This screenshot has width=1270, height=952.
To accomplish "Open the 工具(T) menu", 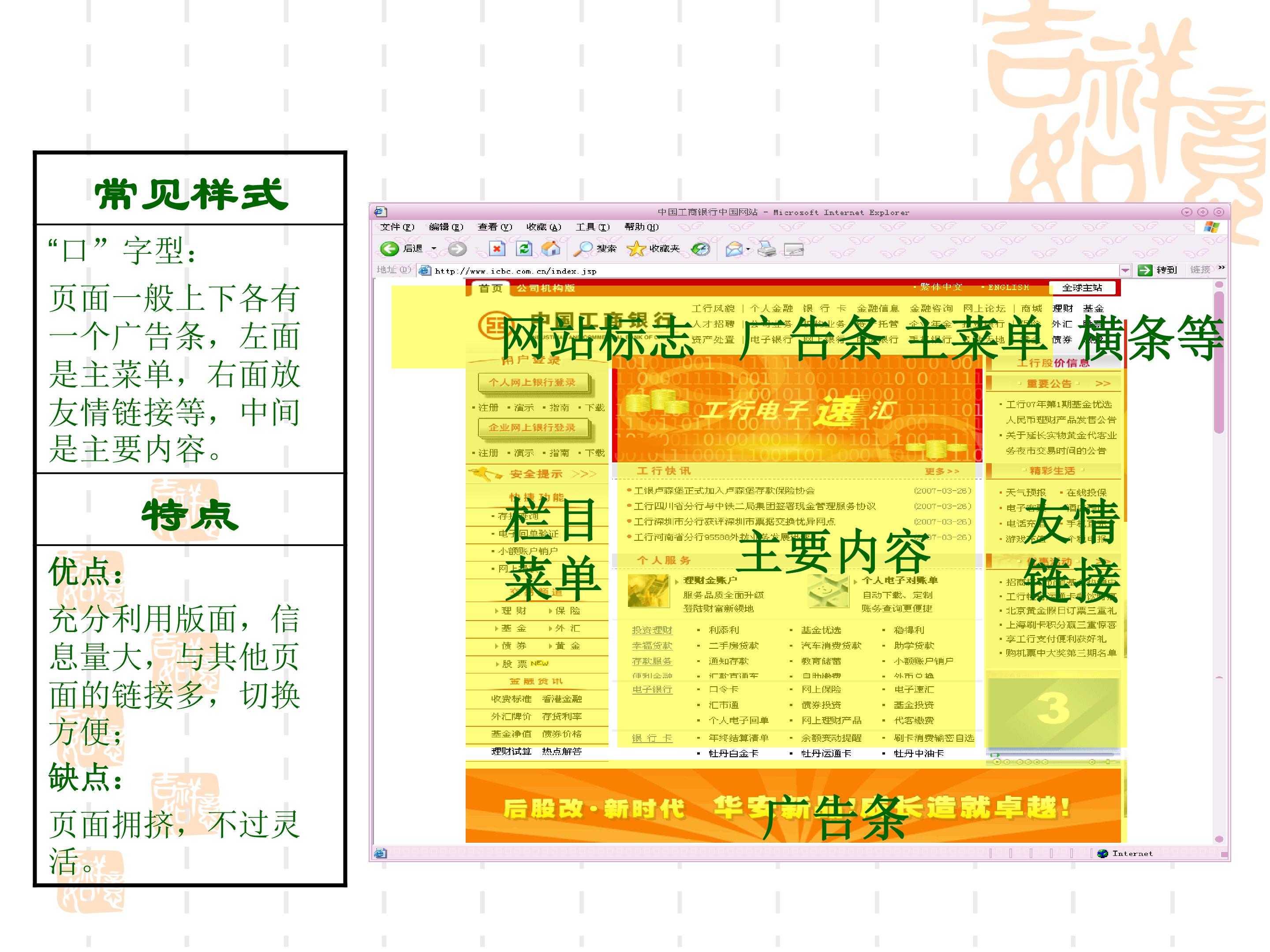I will (x=593, y=227).
